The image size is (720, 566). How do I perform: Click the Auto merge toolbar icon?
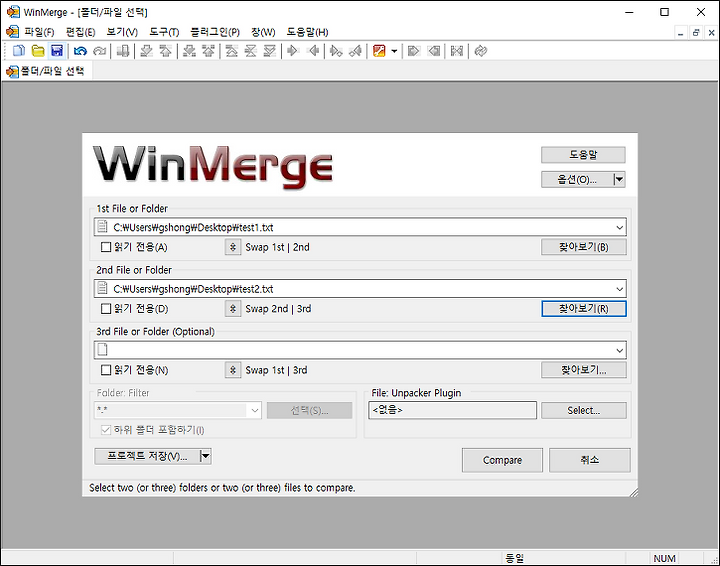click(457, 51)
